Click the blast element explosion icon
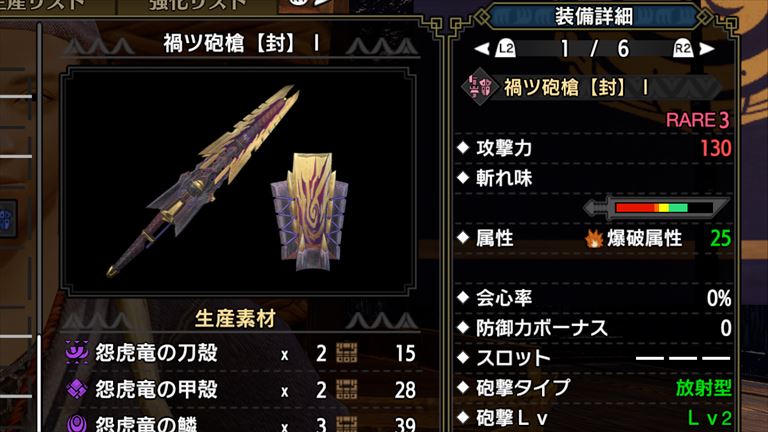 click(x=594, y=239)
